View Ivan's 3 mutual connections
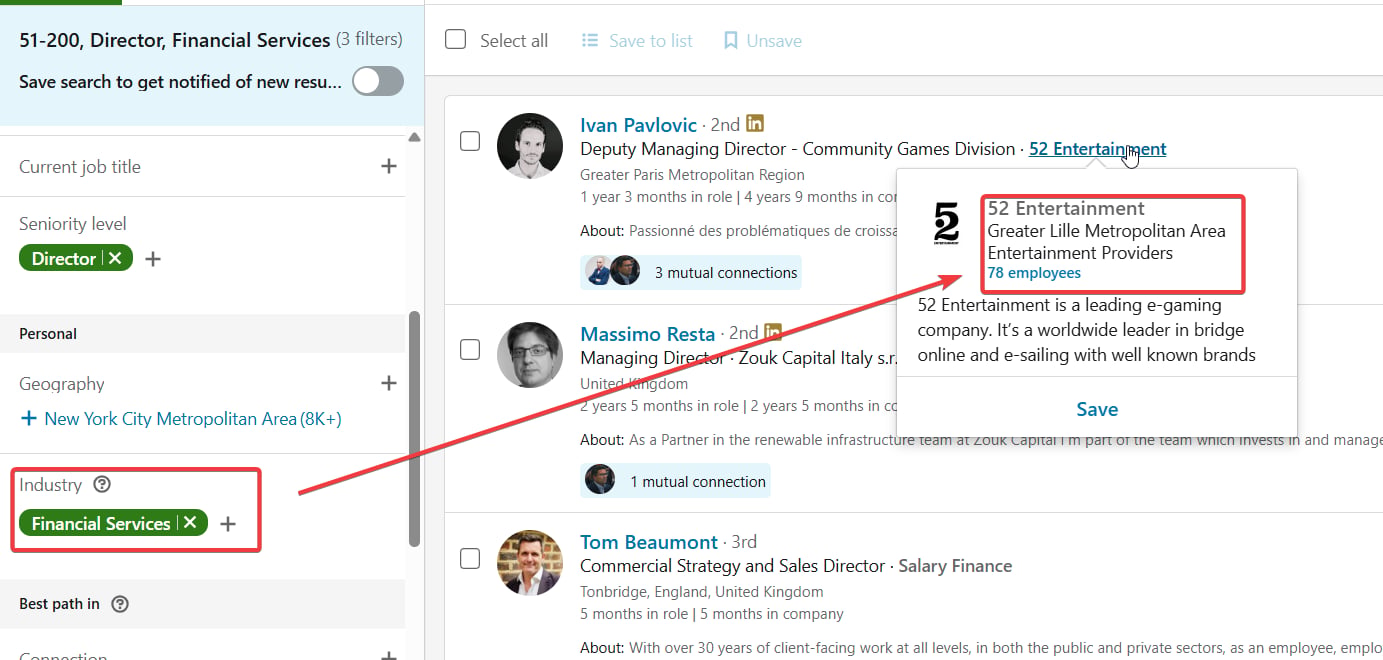The image size is (1383, 660). point(690,272)
